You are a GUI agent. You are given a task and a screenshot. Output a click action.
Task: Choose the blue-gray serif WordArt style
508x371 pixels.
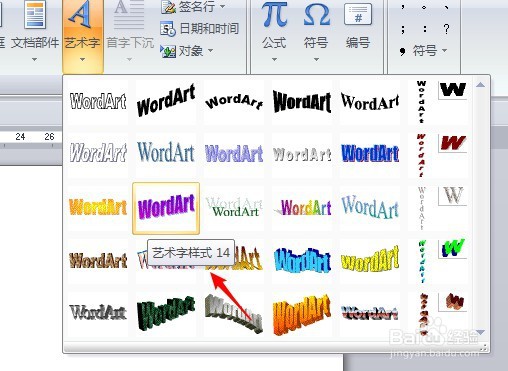point(166,154)
